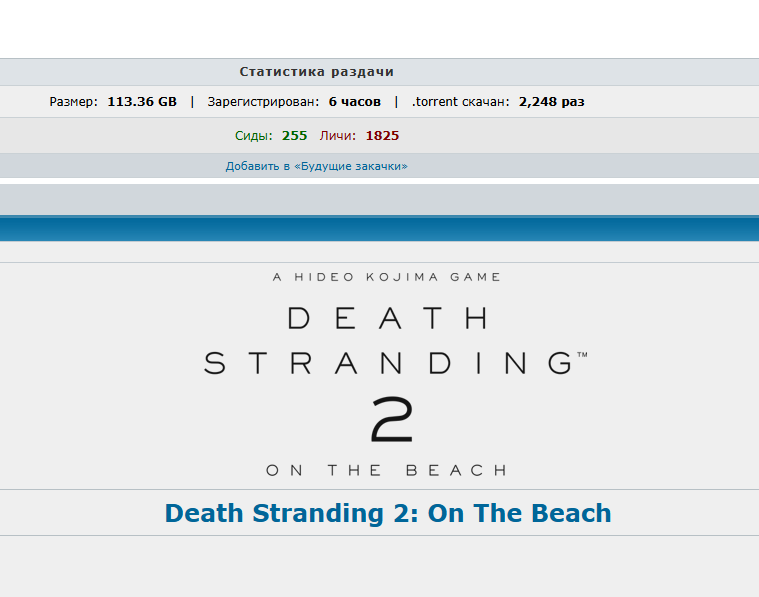Click the 'Статистика раздачи' header
The height and width of the screenshot is (597, 759).
tap(316, 72)
